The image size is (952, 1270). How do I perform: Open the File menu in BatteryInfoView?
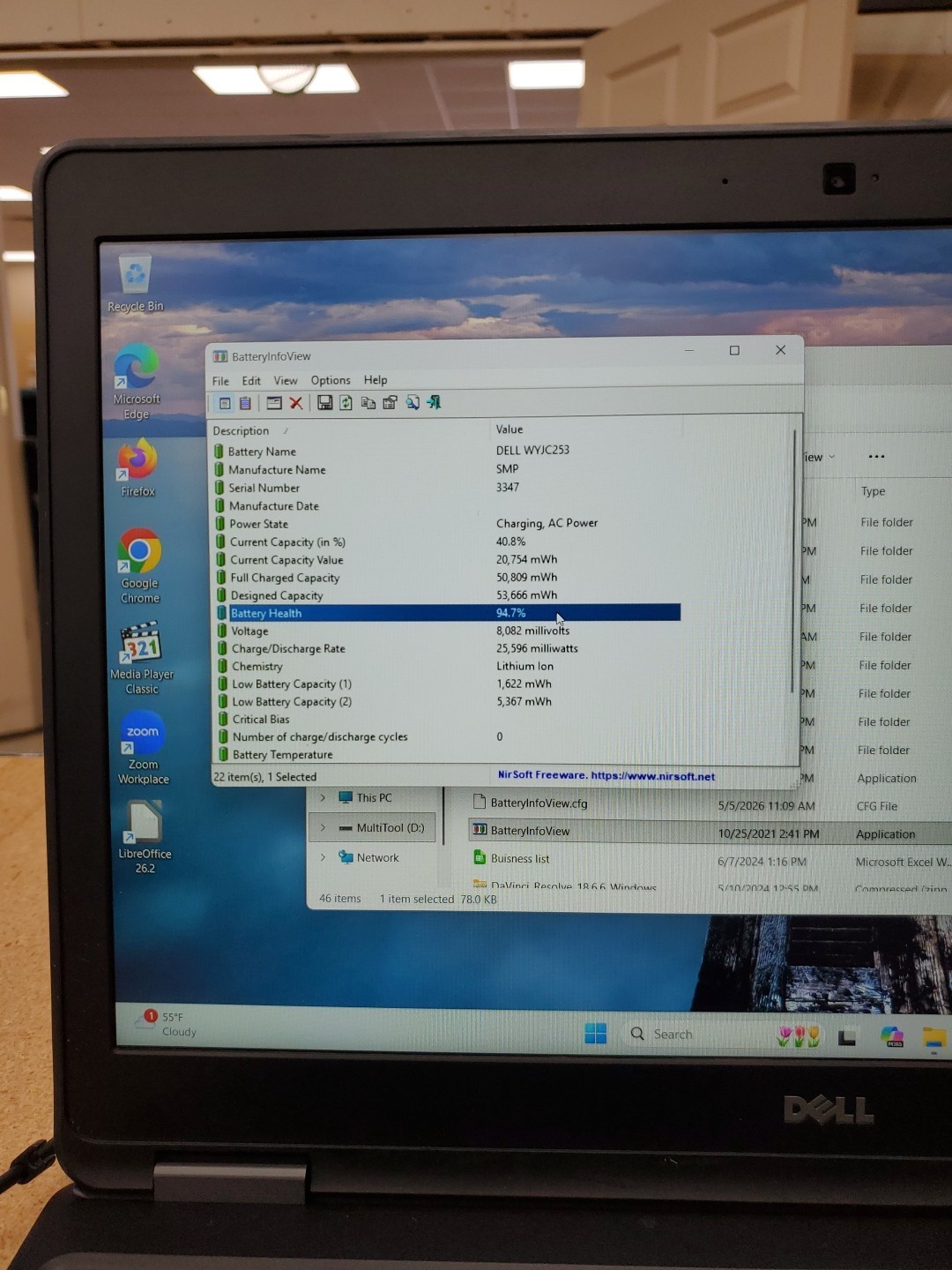[220, 381]
